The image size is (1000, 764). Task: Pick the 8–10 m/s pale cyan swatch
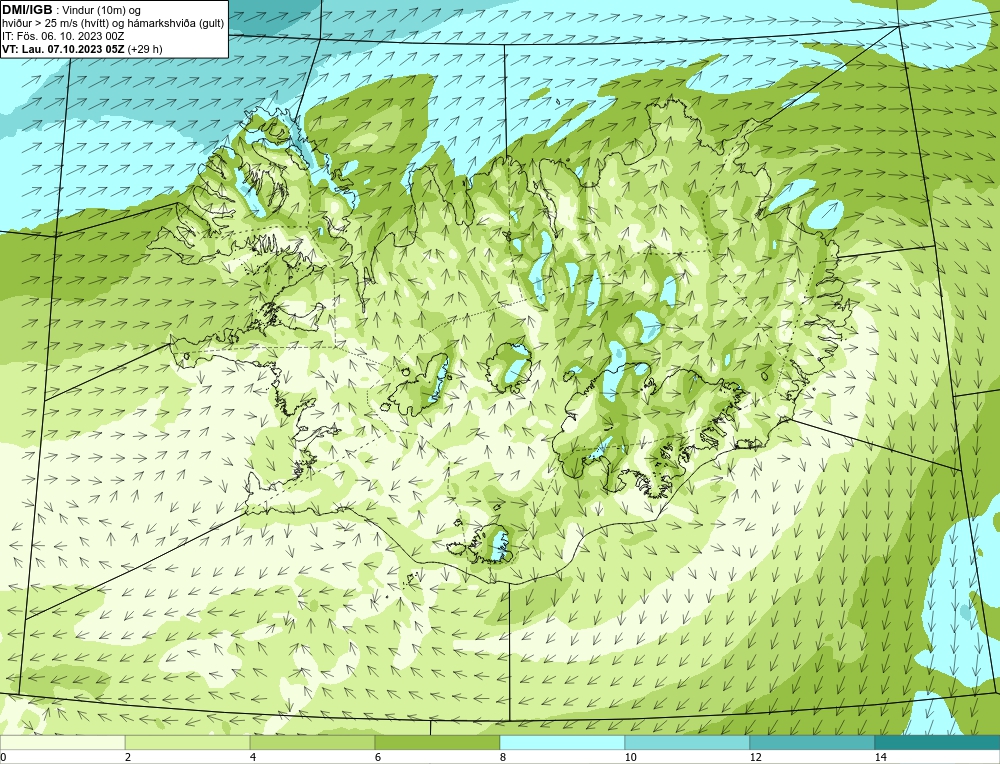click(x=562, y=742)
